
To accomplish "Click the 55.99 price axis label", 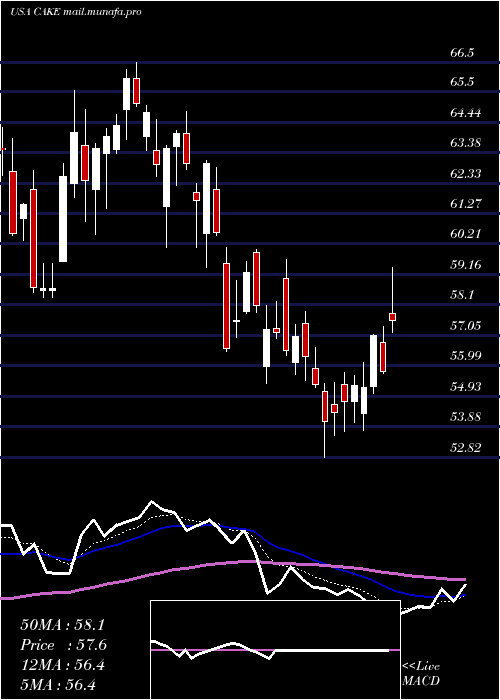I will [466, 356].
